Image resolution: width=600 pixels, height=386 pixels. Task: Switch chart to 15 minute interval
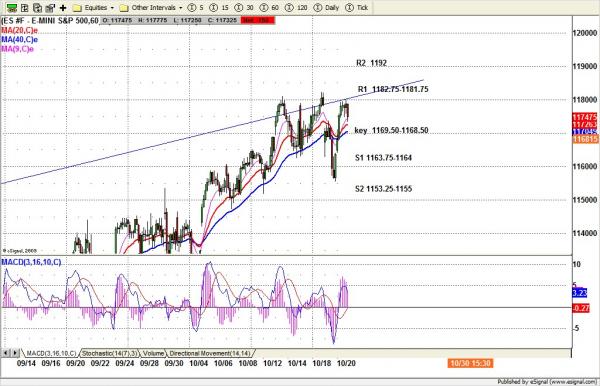pyautogui.click(x=220, y=8)
